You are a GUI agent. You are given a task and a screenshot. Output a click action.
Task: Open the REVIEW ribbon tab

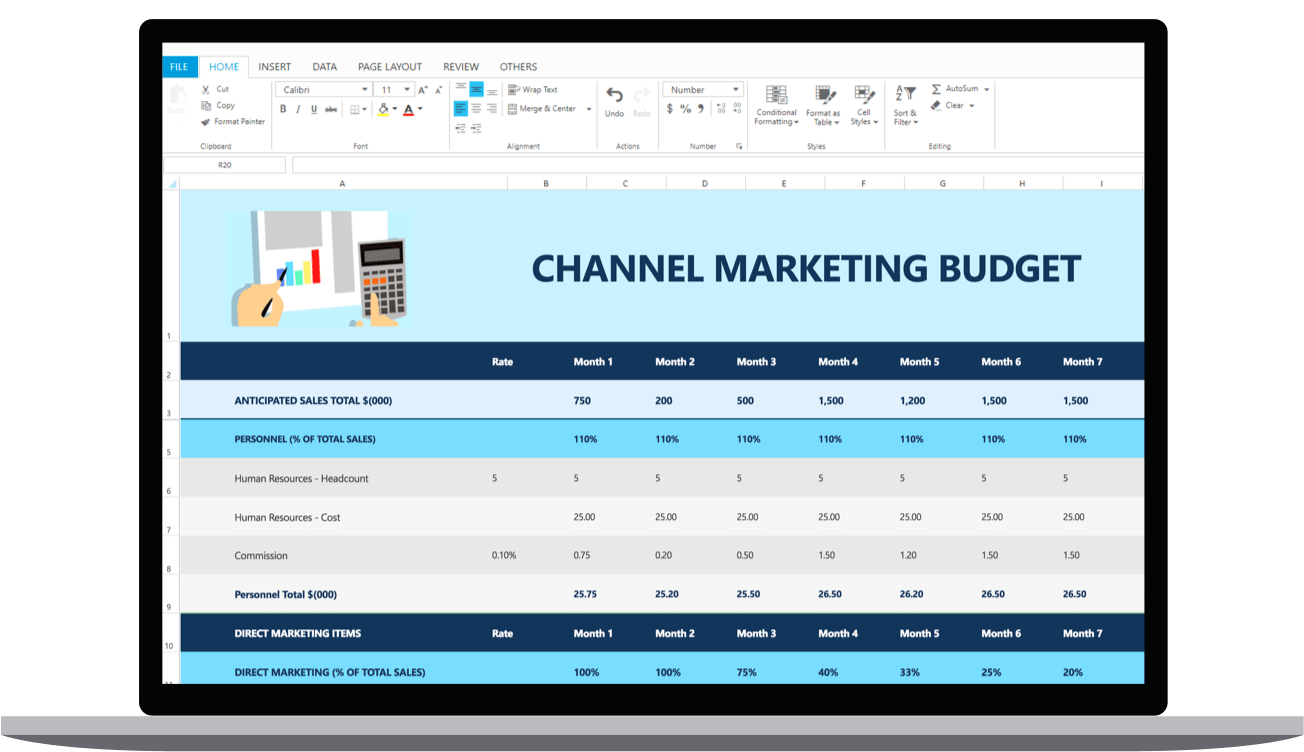click(x=461, y=66)
